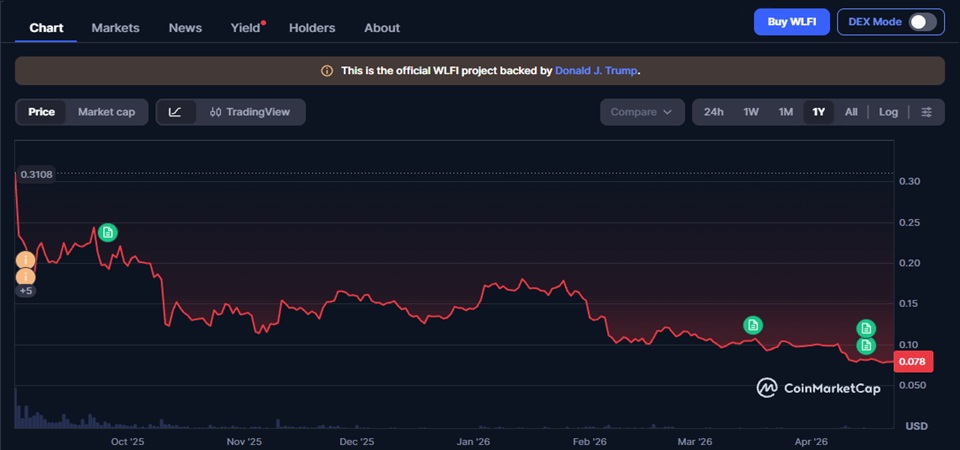960x450 pixels.
Task: Open chart settings sliders icon
Action: tap(927, 112)
